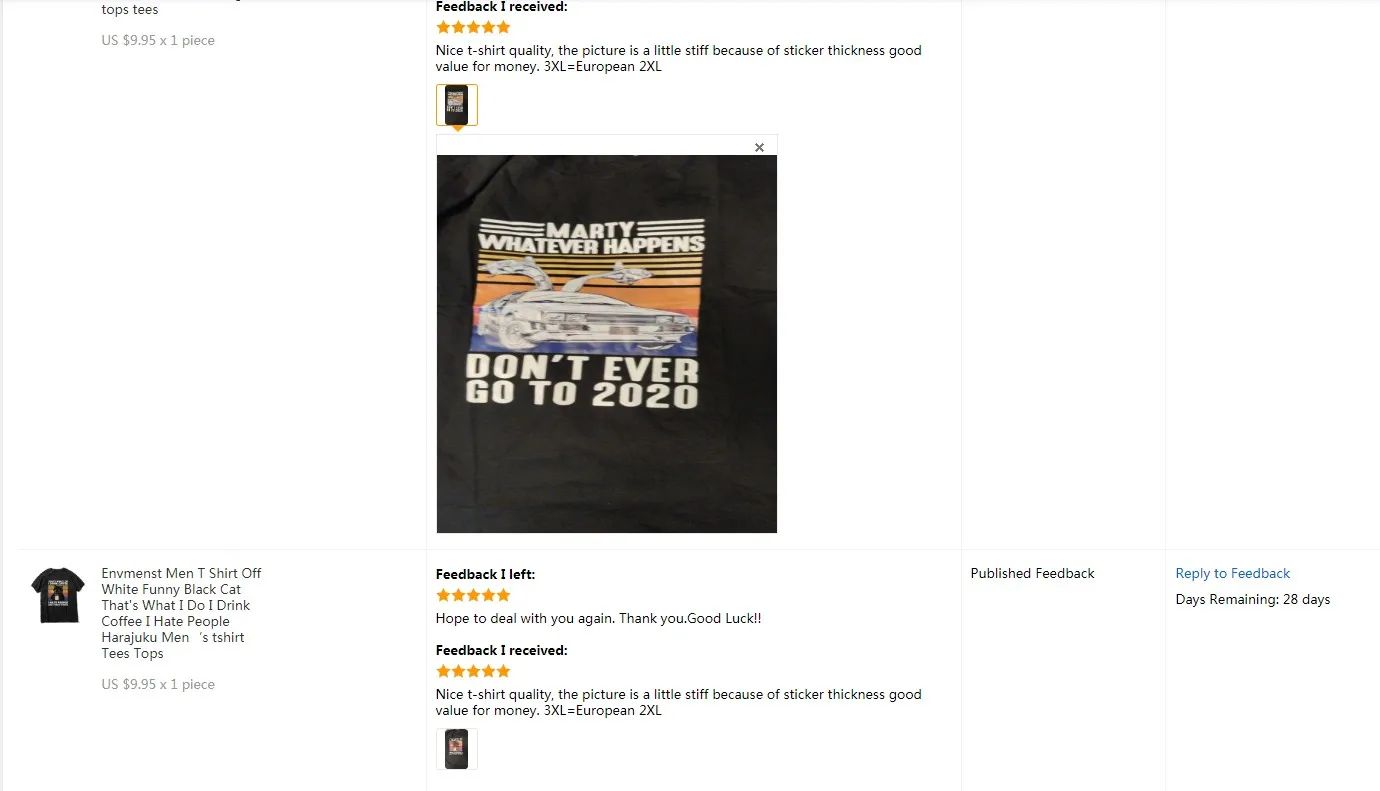Click Days Remaining: 28 days label
The height and width of the screenshot is (791, 1380).
1252,599
